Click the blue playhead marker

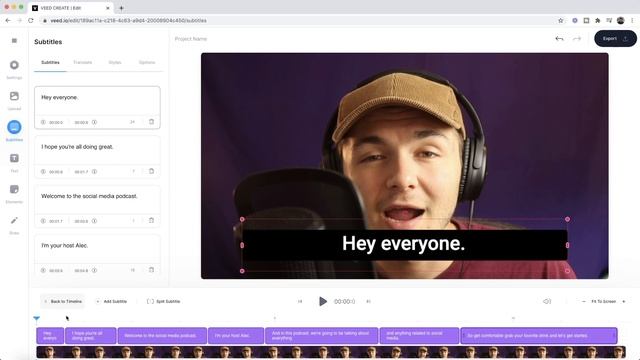click(37, 318)
